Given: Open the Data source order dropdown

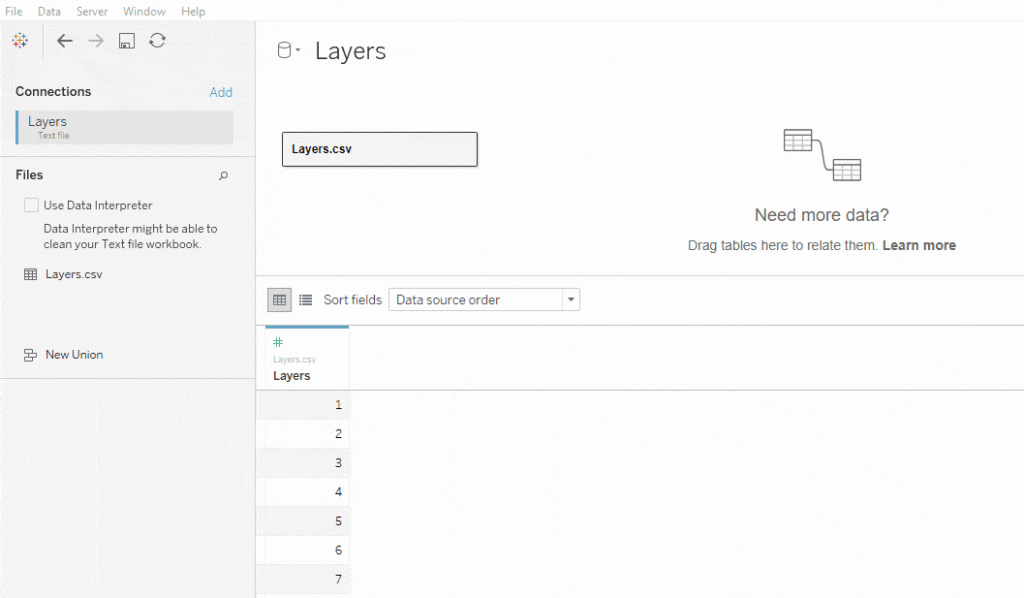Looking at the screenshot, I should pyautogui.click(x=569, y=299).
